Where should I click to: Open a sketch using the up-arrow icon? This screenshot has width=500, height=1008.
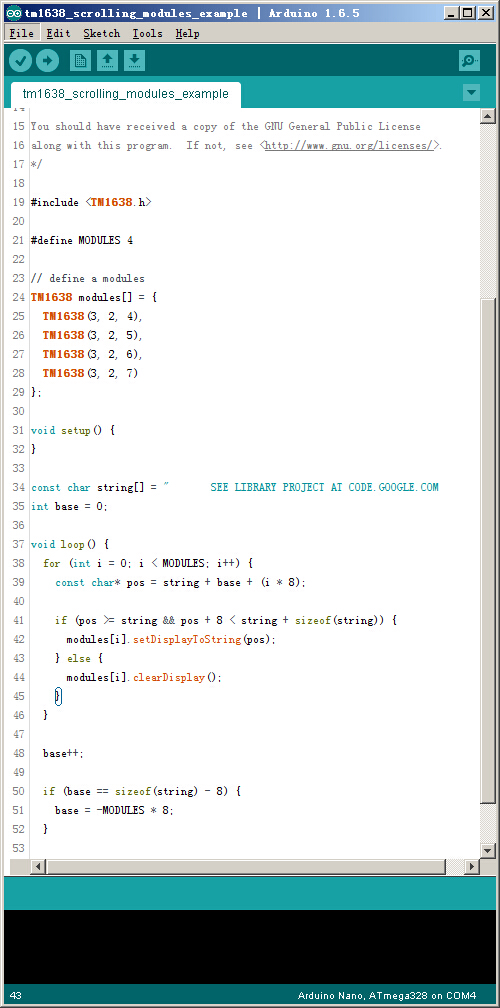pos(107,61)
